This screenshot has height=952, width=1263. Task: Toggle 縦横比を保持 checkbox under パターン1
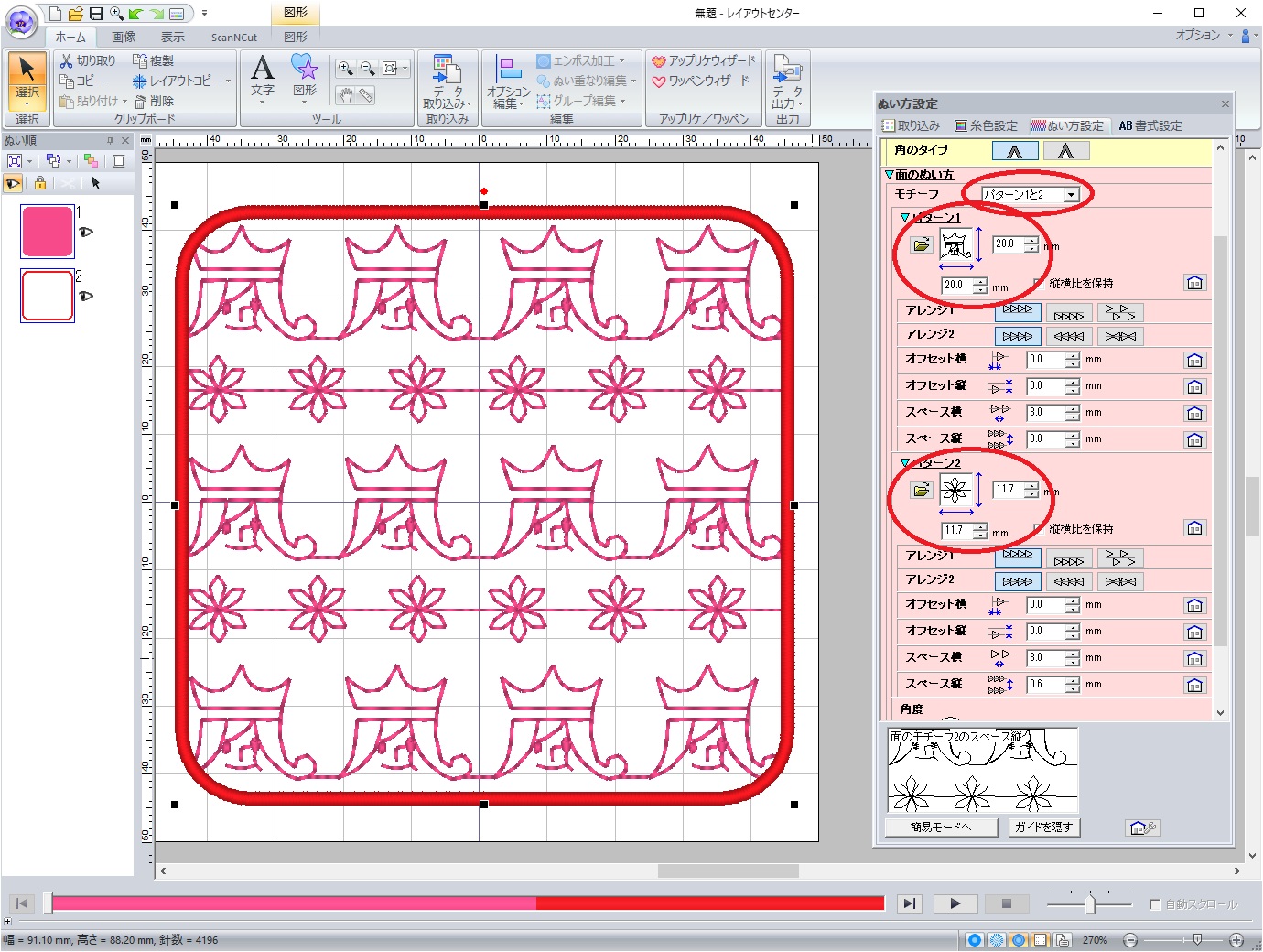(1038, 283)
